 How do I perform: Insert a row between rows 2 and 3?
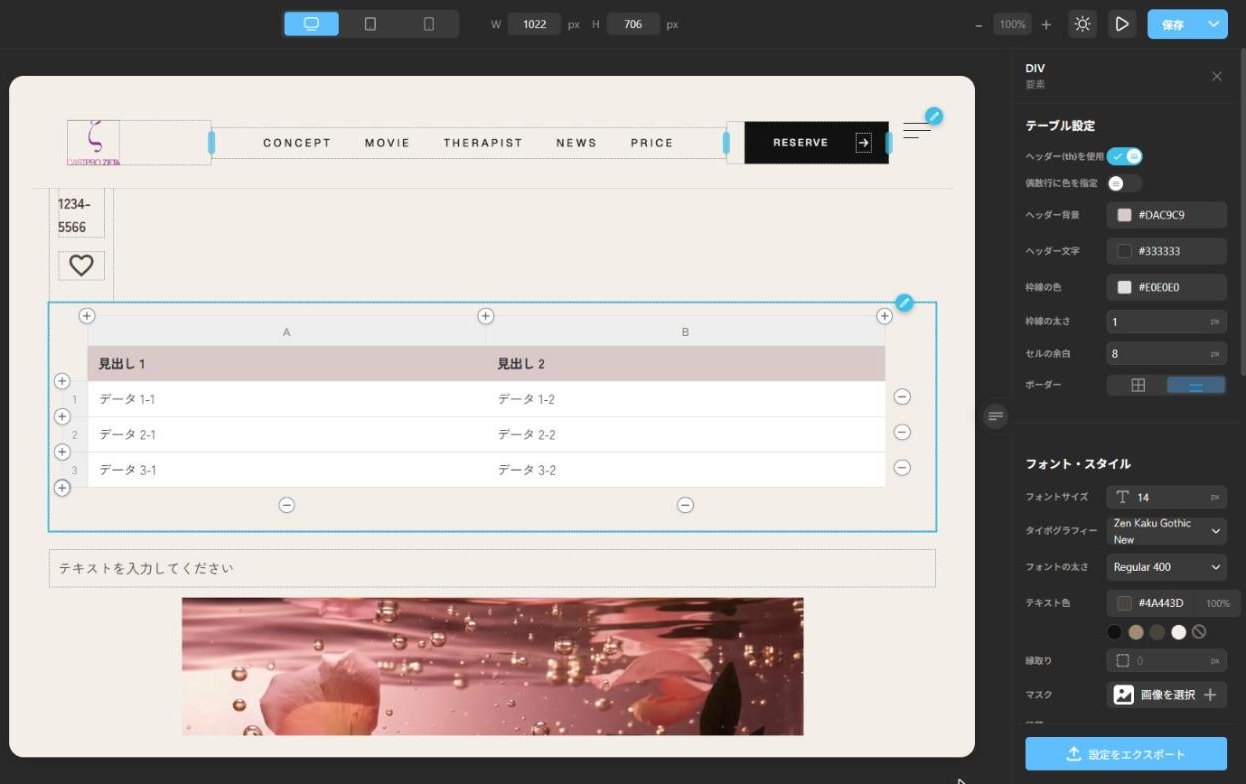coord(62,452)
